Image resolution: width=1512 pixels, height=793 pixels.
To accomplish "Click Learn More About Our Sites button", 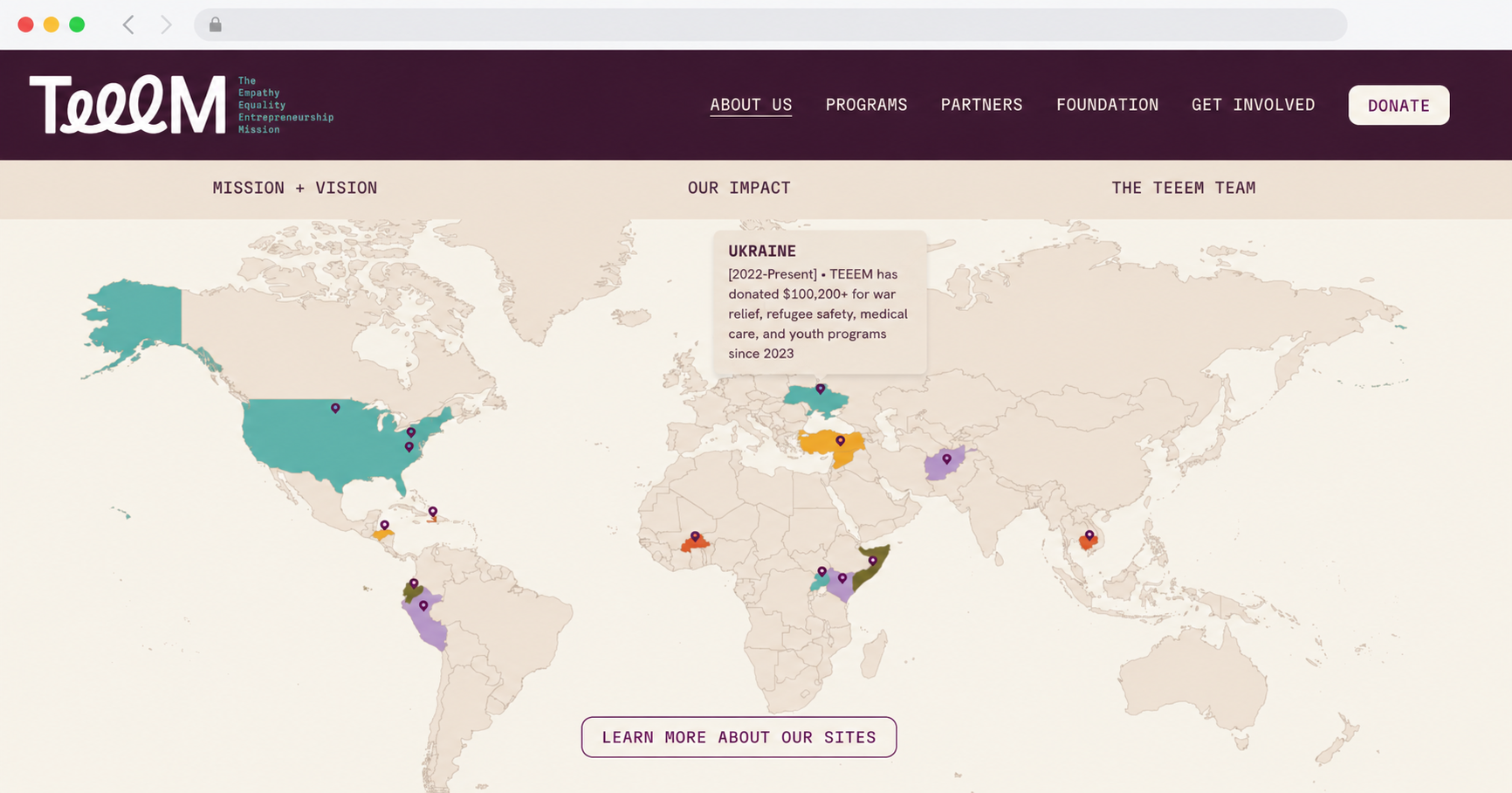I will (739, 737).
